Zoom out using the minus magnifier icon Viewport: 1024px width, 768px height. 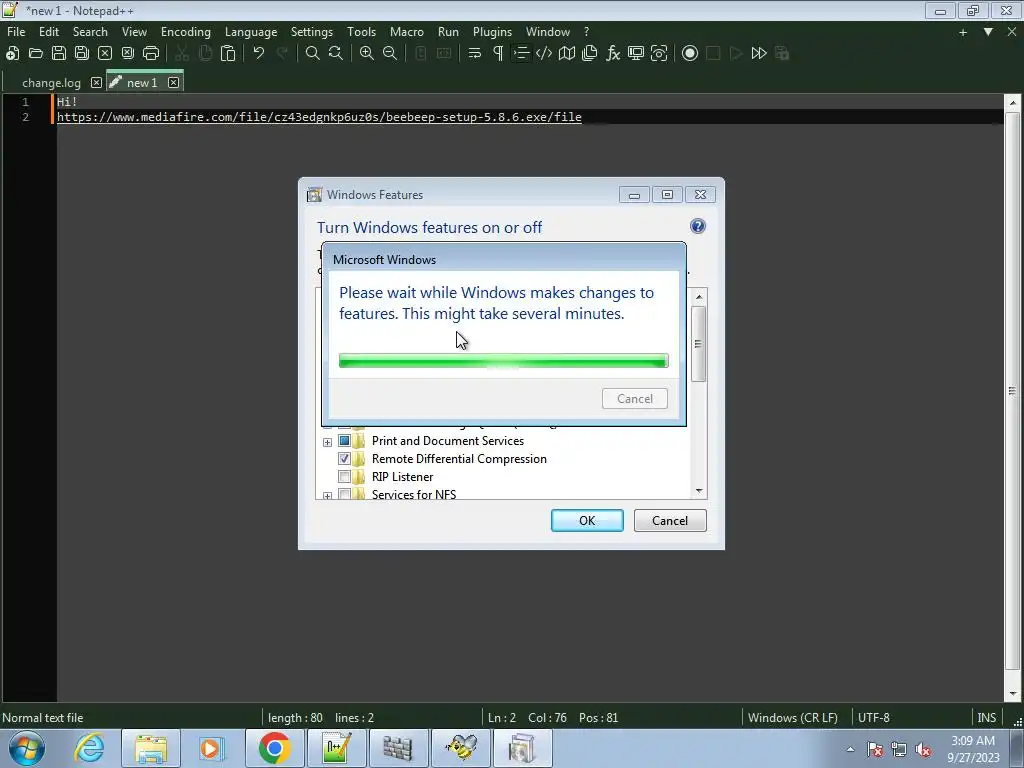click(x=390, y=54)
